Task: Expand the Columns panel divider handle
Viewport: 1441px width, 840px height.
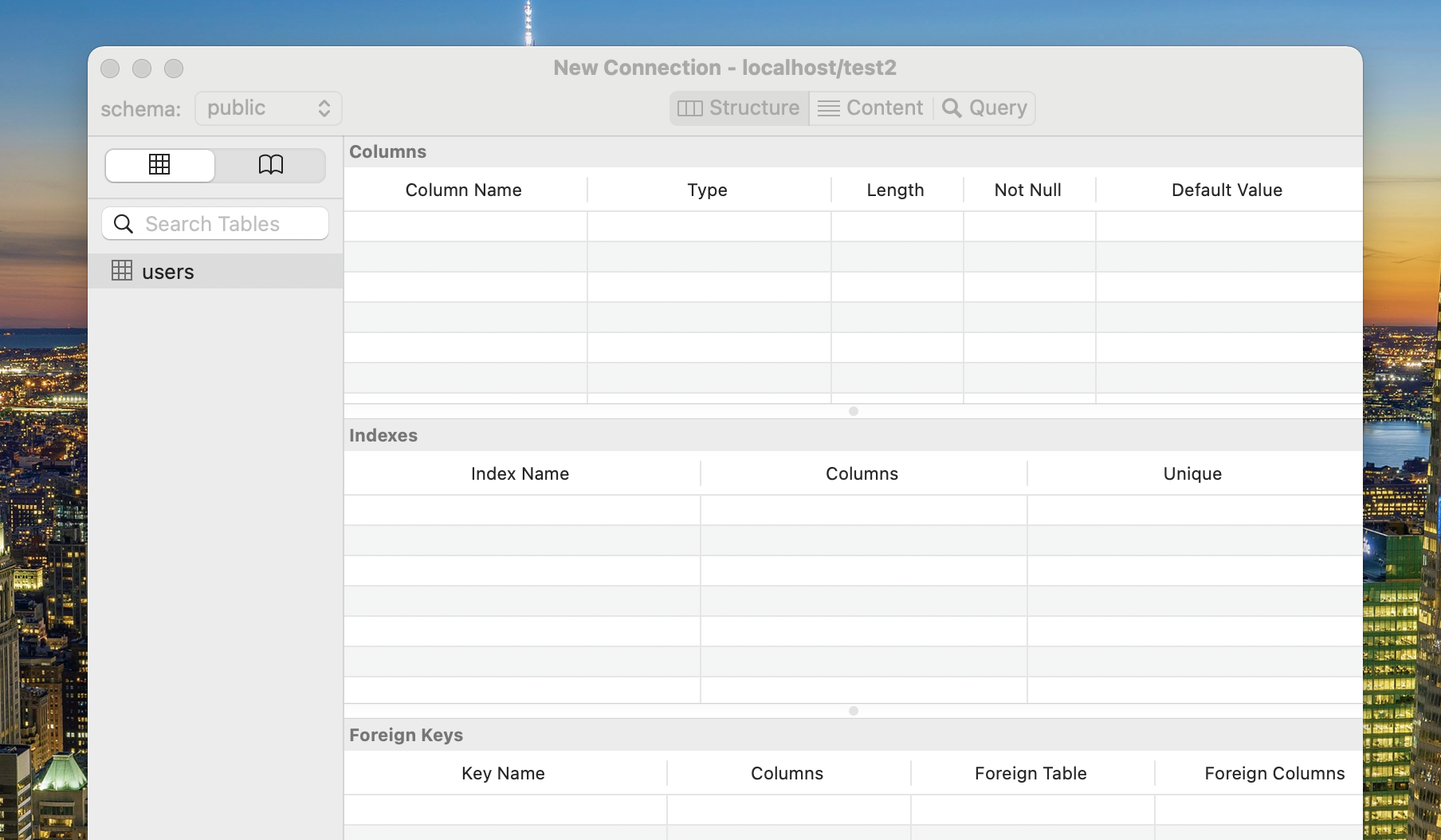Action: click(x=853, y=412)
